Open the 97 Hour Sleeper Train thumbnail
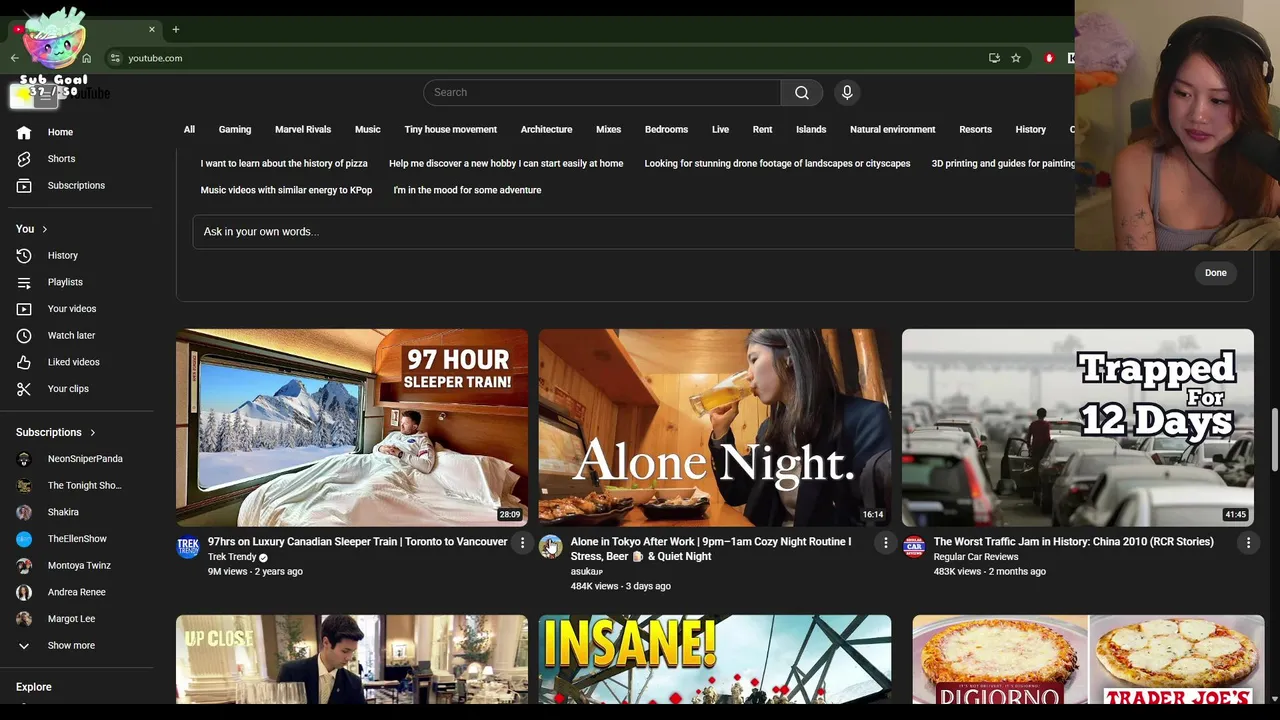The width and height of the screenshot is (1280, 720). pyautogui.click(x=352, y=428)
